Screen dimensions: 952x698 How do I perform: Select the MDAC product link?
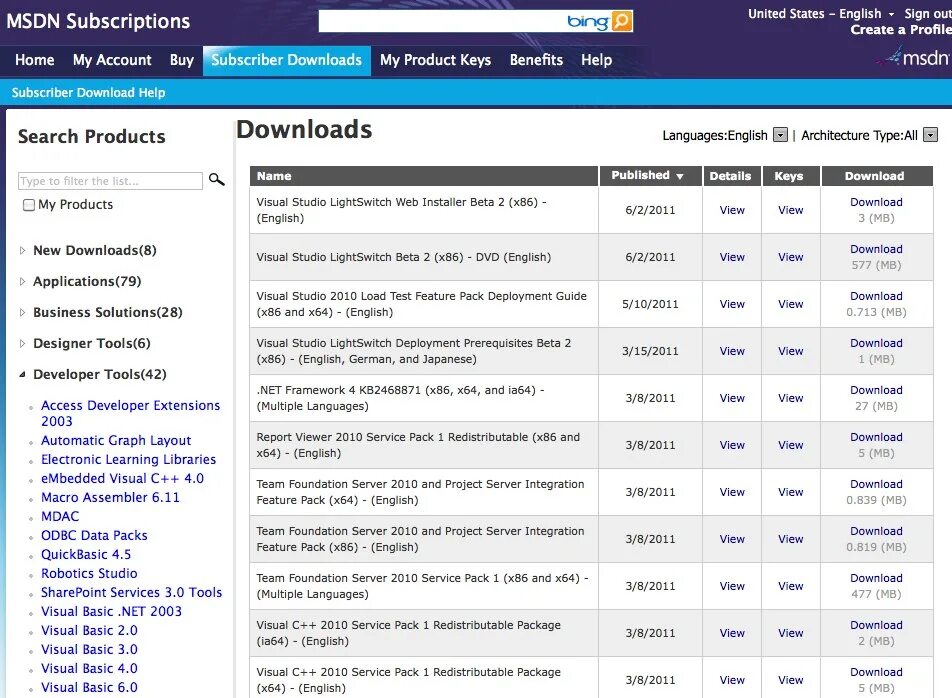(x=60, y=516)
